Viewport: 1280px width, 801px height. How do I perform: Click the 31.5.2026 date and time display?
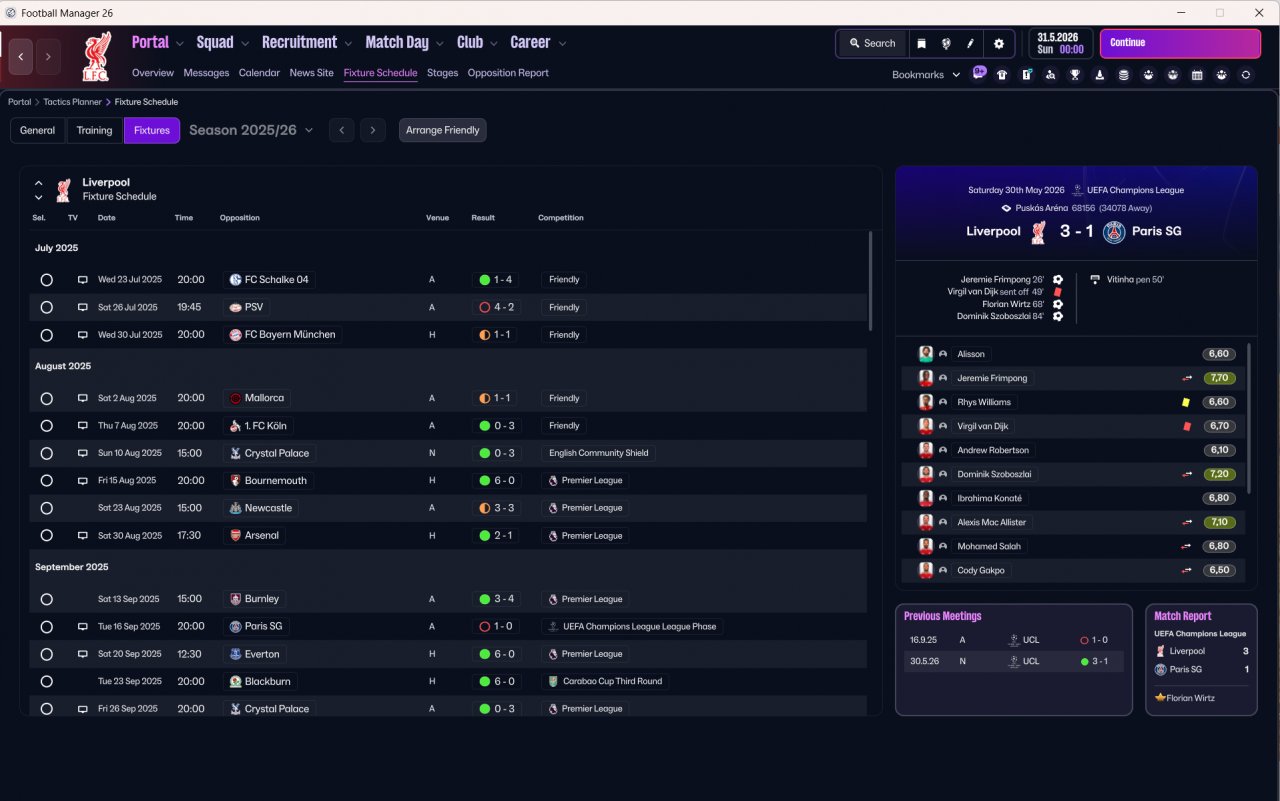pyautogui.click(x=1061, y=44)
